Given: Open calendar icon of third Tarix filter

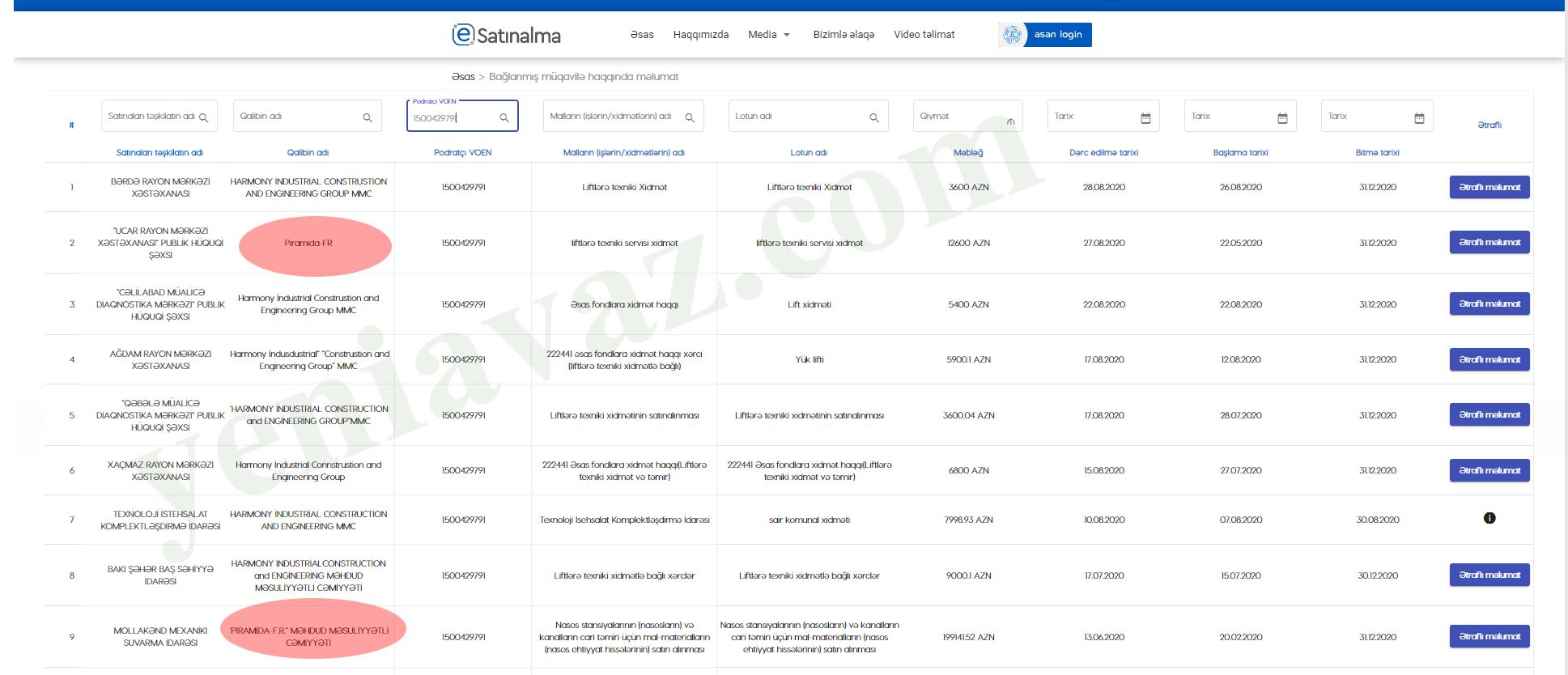Looking at the screenshot, I should (x=1419, y=118).
